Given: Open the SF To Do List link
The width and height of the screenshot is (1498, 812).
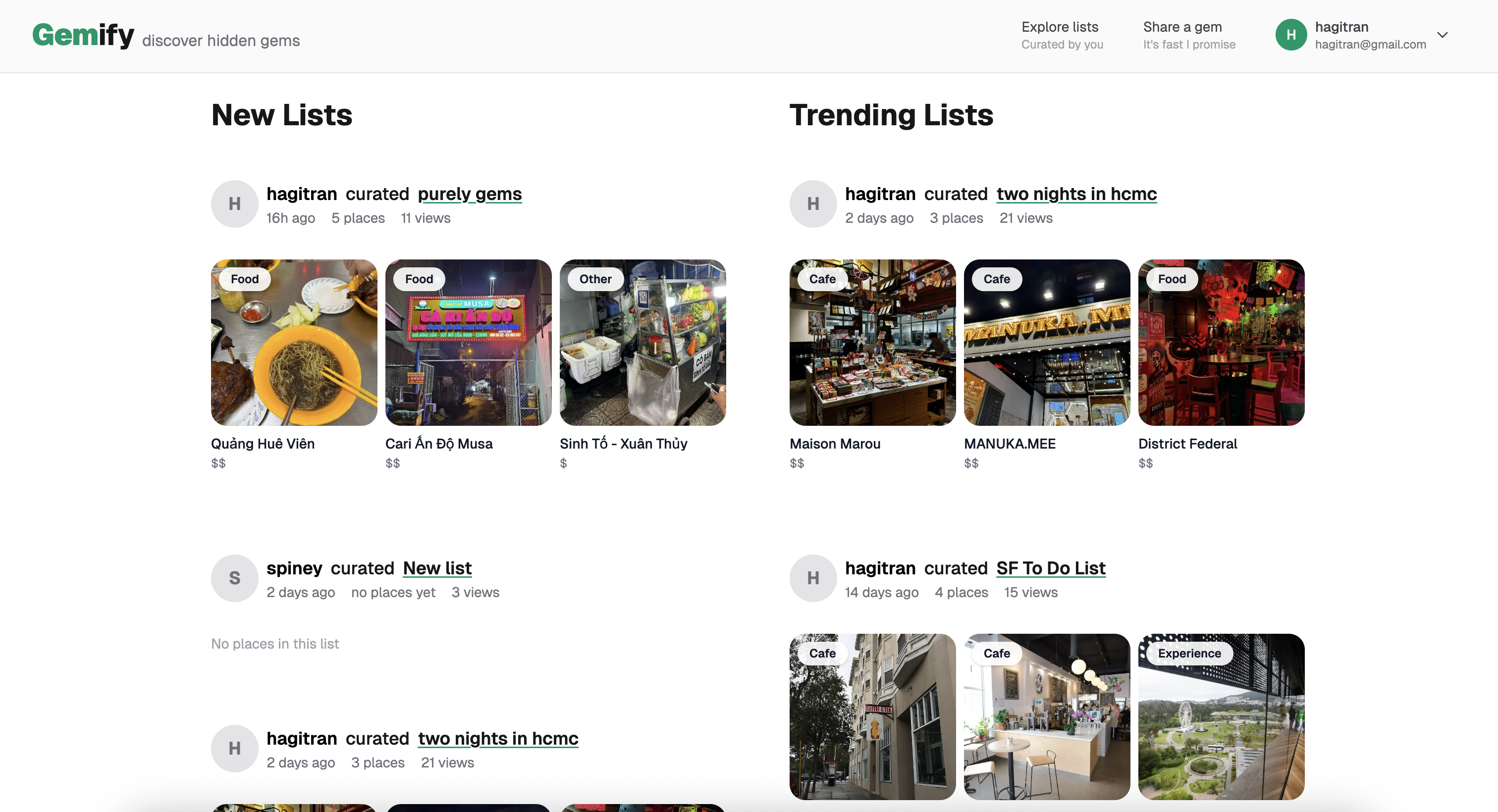Looking at the screenshot, I should (1050, 568).
